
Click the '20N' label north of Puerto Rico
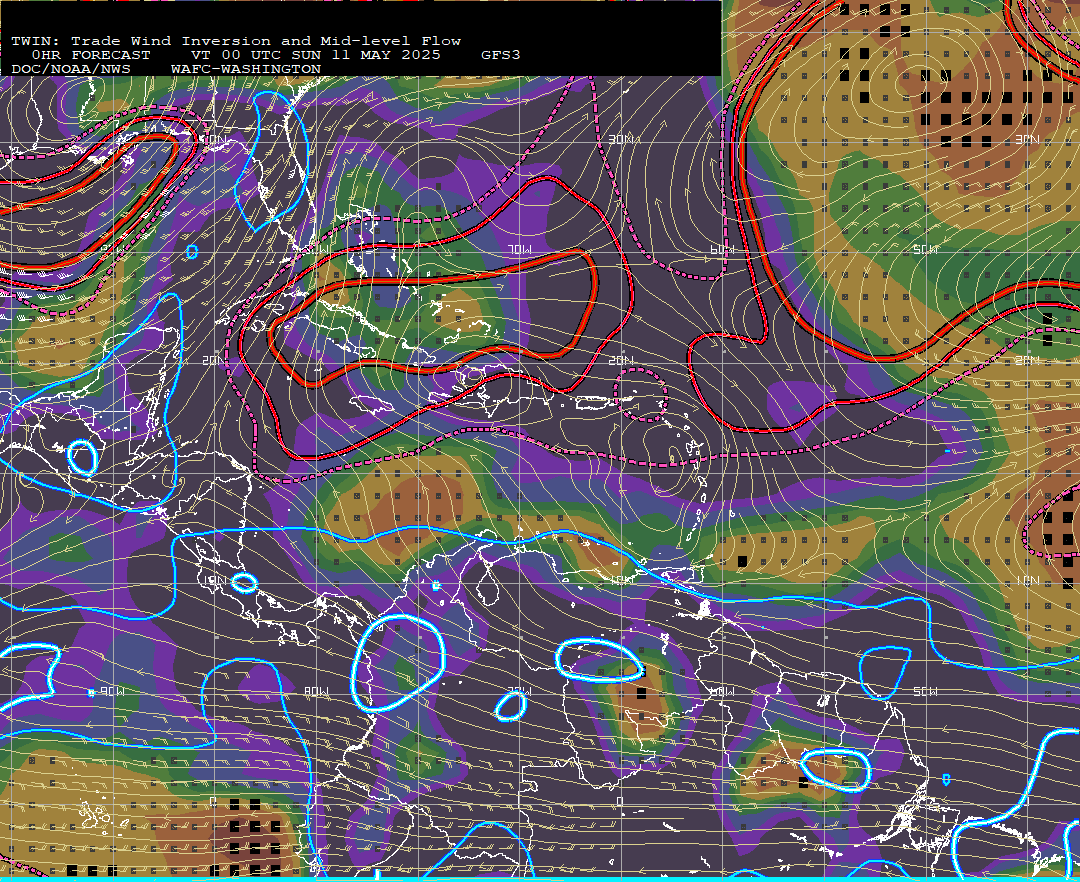pyautogui.click(x=621, y=360)
